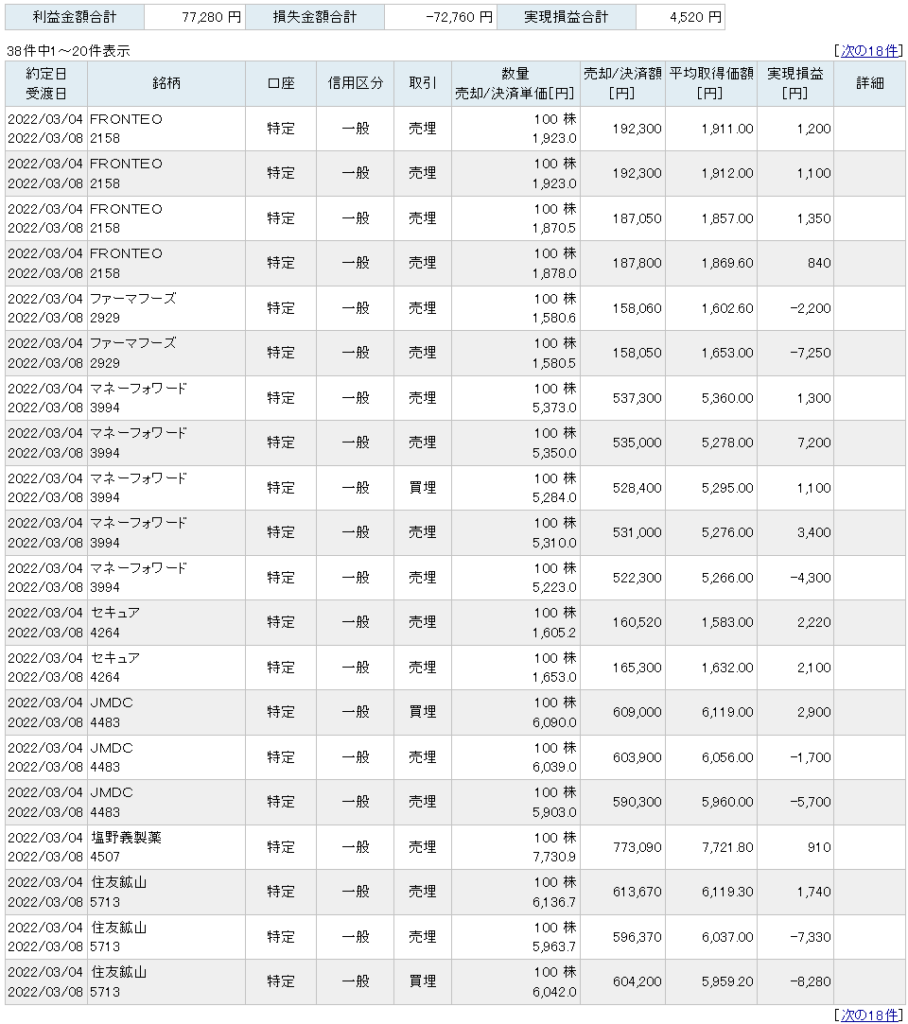This screenshot has height=1024, width=908.
Task: Click the 平均取得価額 column header
Action: tap(711, 84)
